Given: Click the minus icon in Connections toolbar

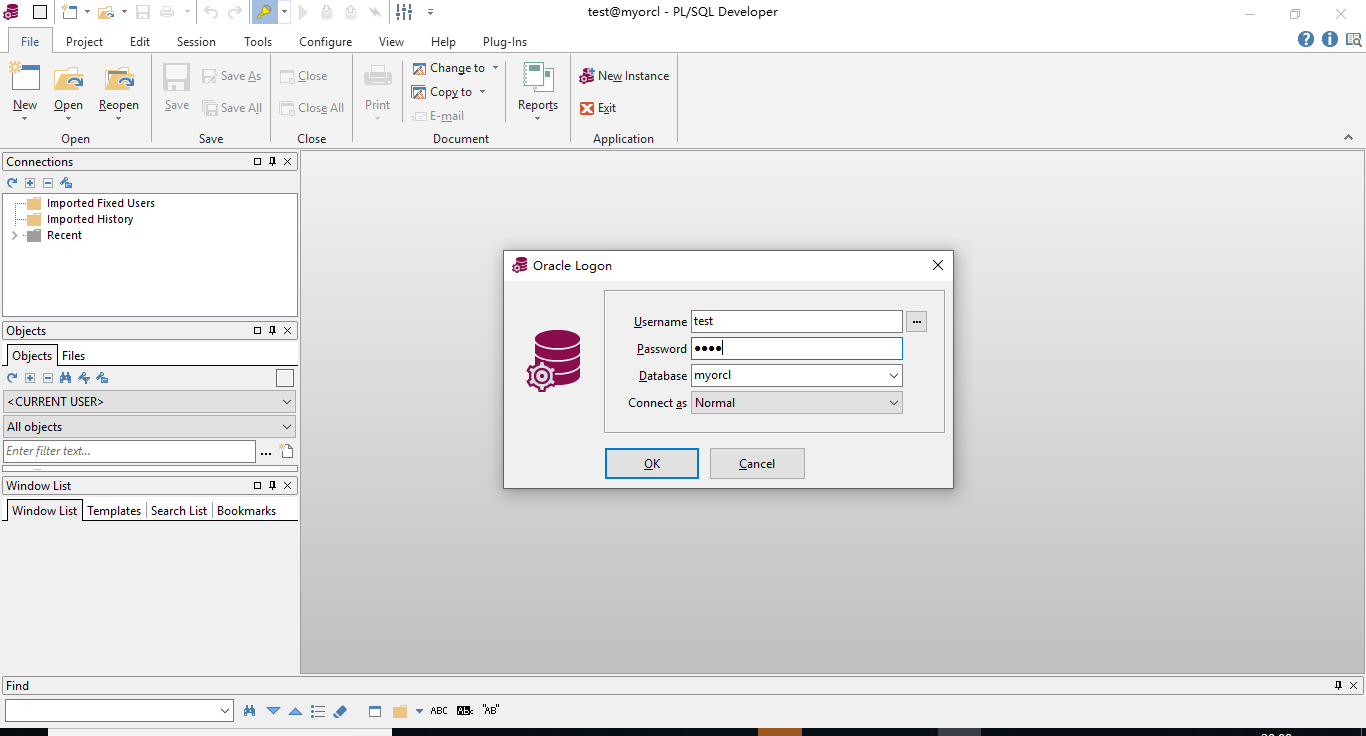Looking at the screenshot, I should click(x=47, y=183).
